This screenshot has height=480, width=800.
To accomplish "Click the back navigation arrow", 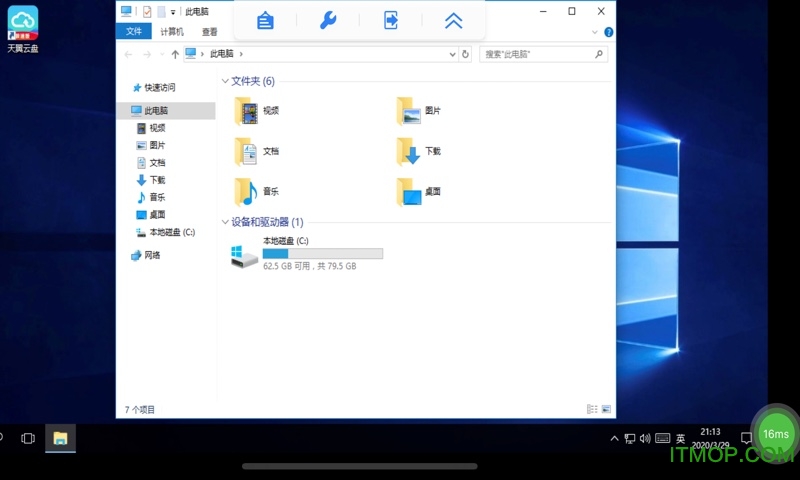I will click(129, 54).
